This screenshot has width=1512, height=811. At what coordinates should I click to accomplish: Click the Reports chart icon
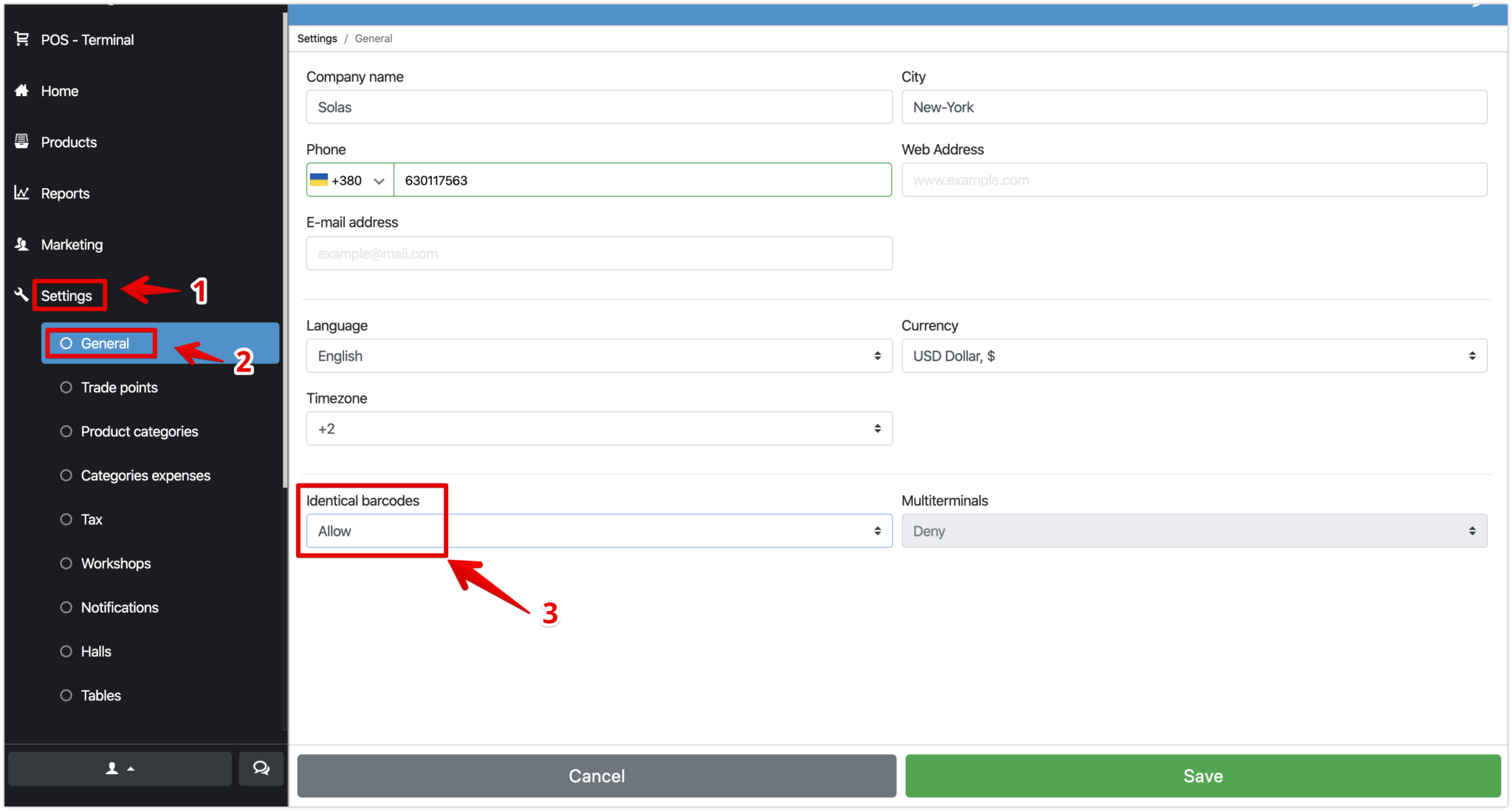[21, 193]
